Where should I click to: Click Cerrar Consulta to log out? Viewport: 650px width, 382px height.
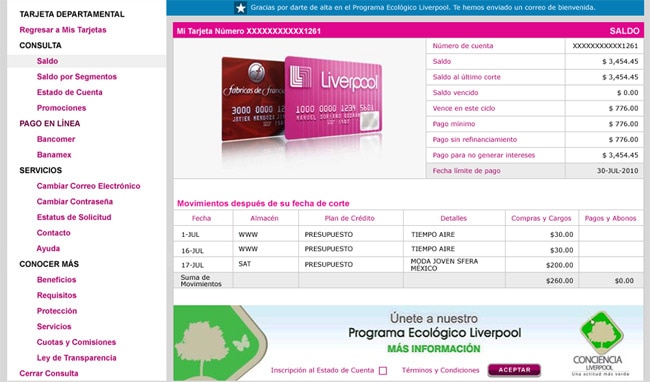click(x=49, y=373)
